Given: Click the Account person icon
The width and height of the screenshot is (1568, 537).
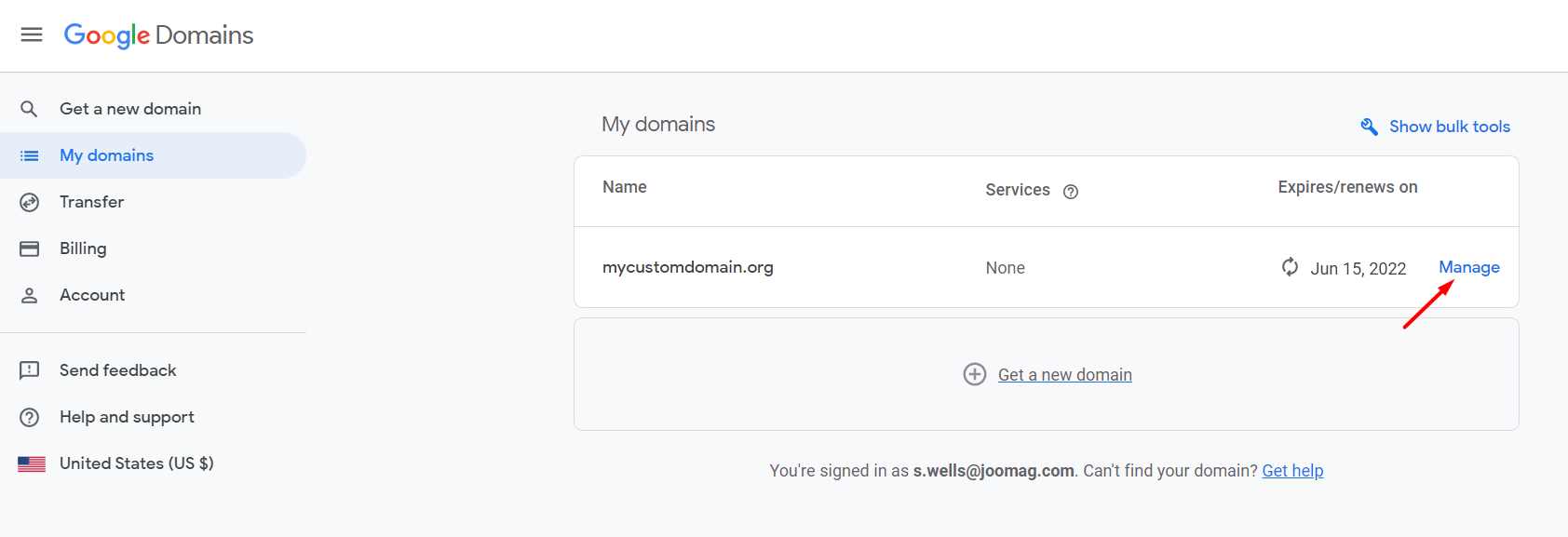Looking at the screenshot, I should [30, 295].
